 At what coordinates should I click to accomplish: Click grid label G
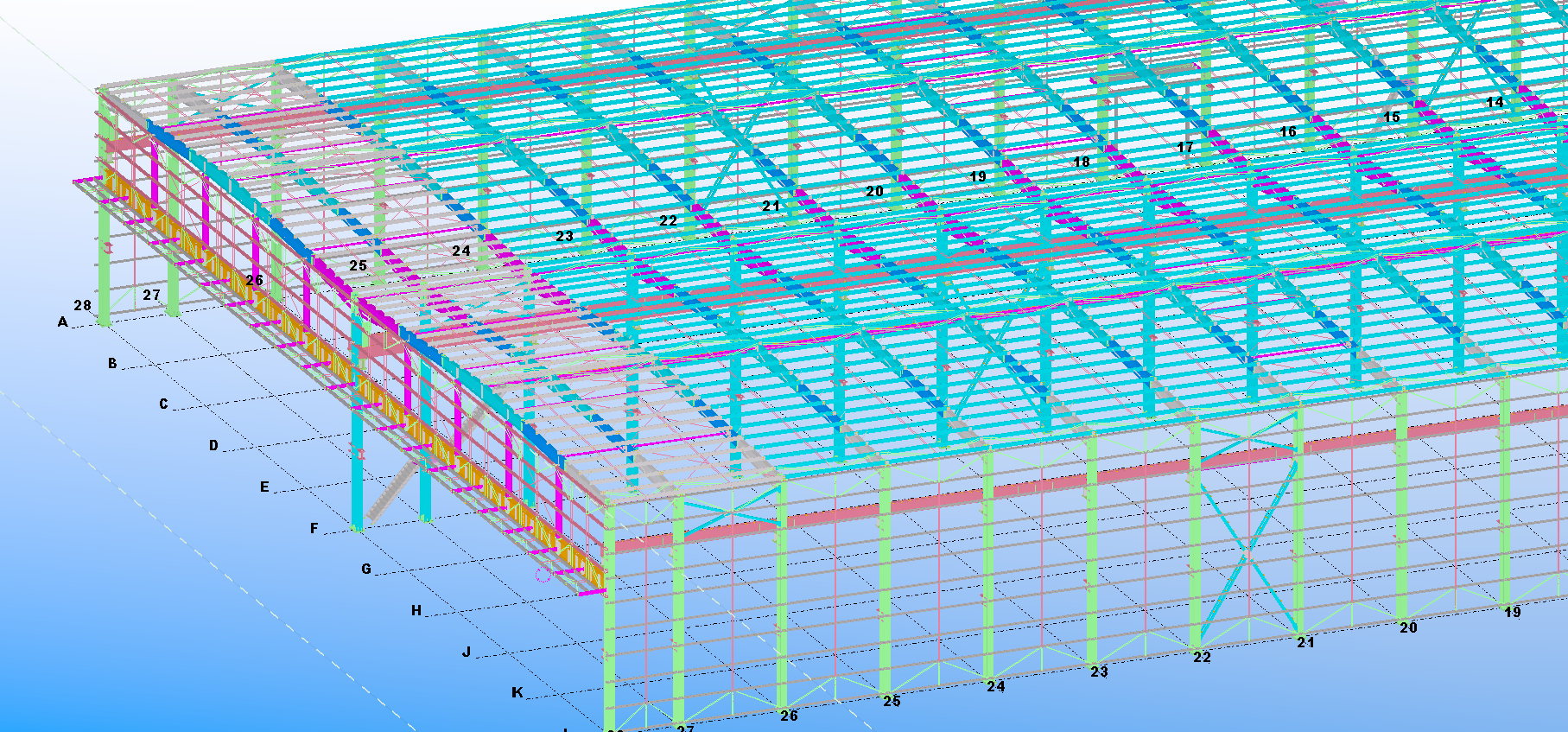coord(366,570)
